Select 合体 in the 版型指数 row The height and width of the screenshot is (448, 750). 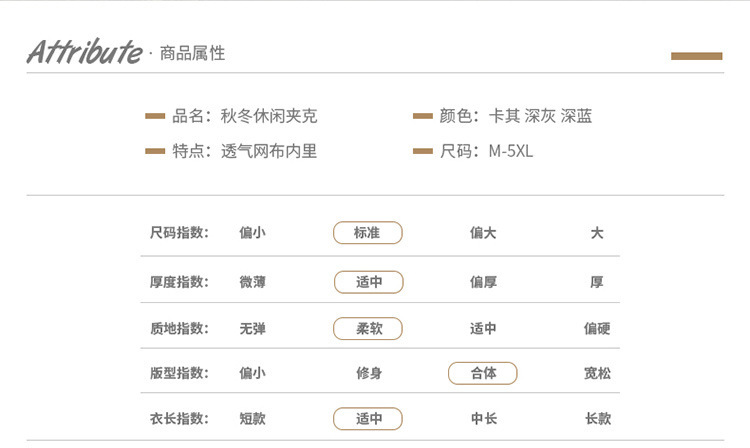pos(483,373)
